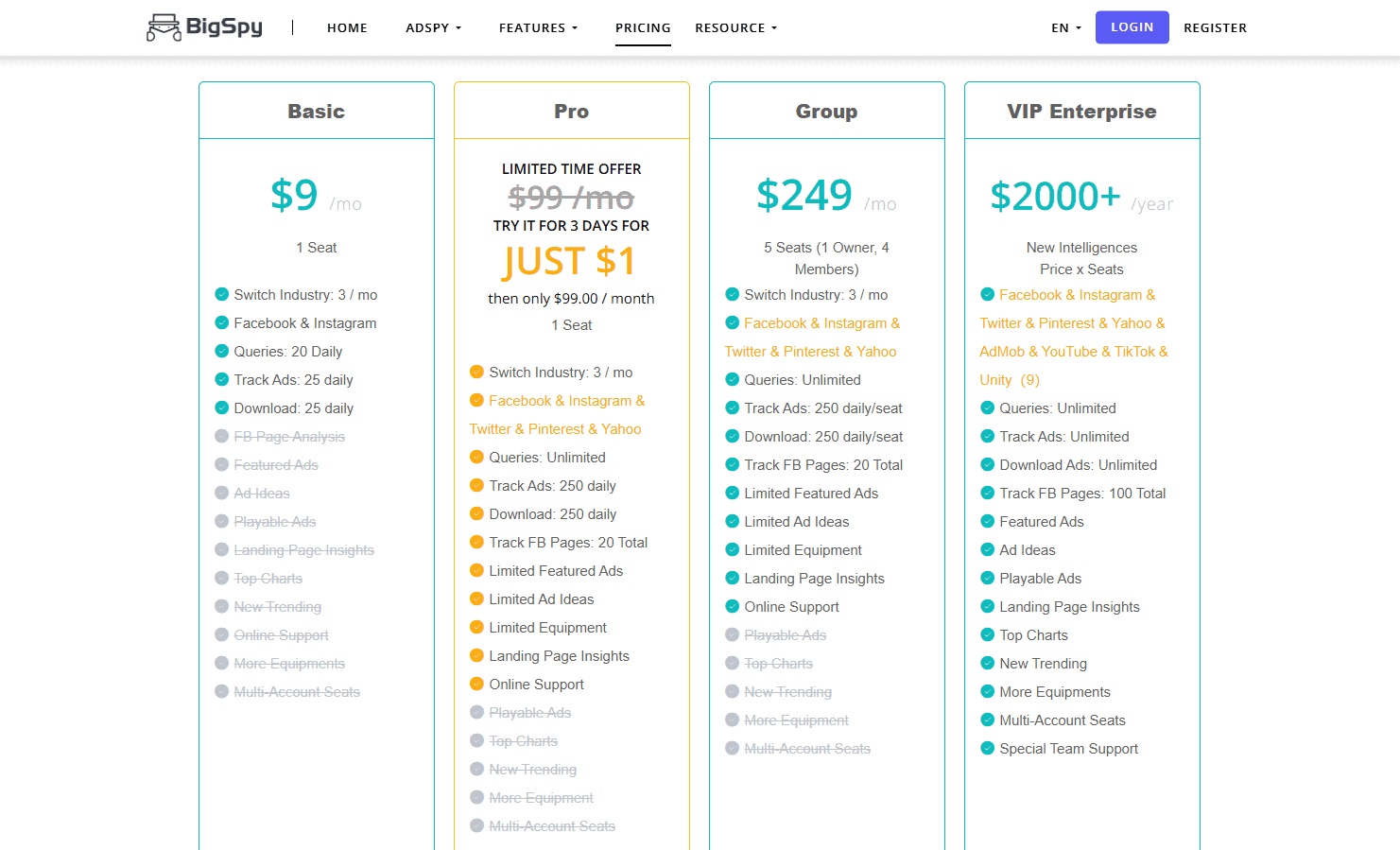Image resolution: width=1400 pixels, height=850 pixels.
Task: Click check icon next to VIP 'Top Charts'
Action: [x=988, y=634]
